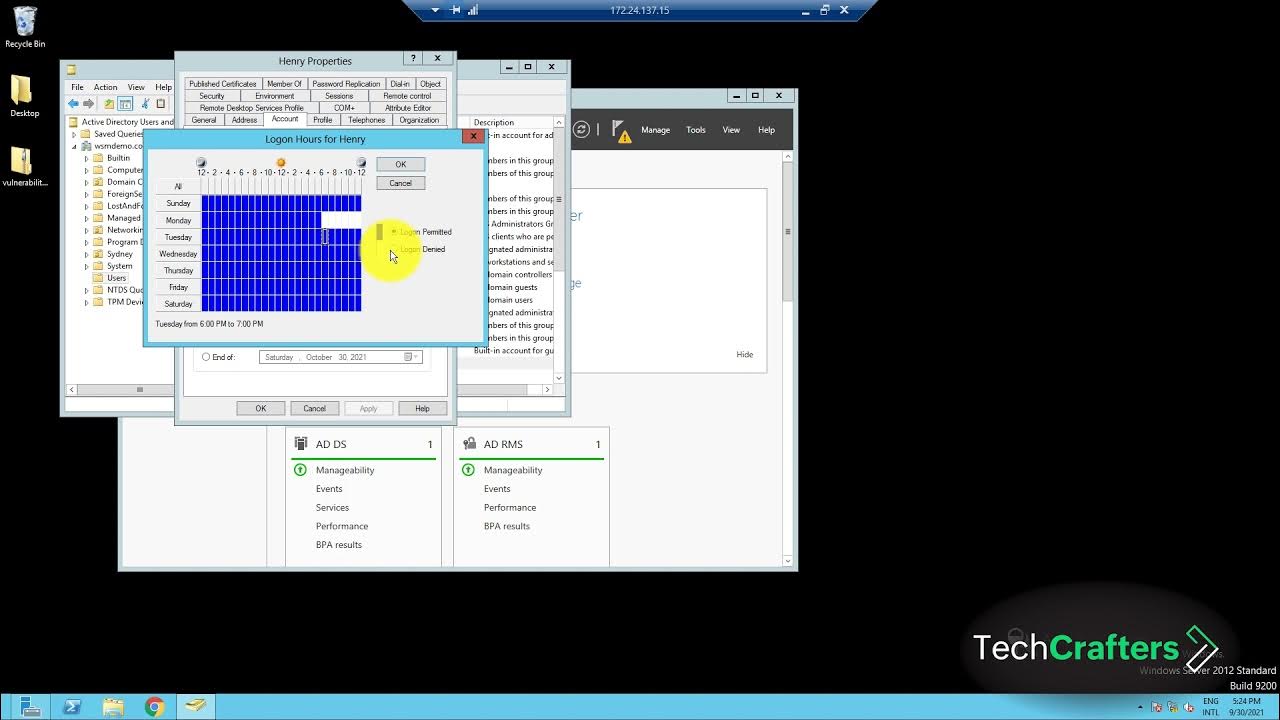
Task: Click AD DS Manageability green status icon
Action: (300, 470)
